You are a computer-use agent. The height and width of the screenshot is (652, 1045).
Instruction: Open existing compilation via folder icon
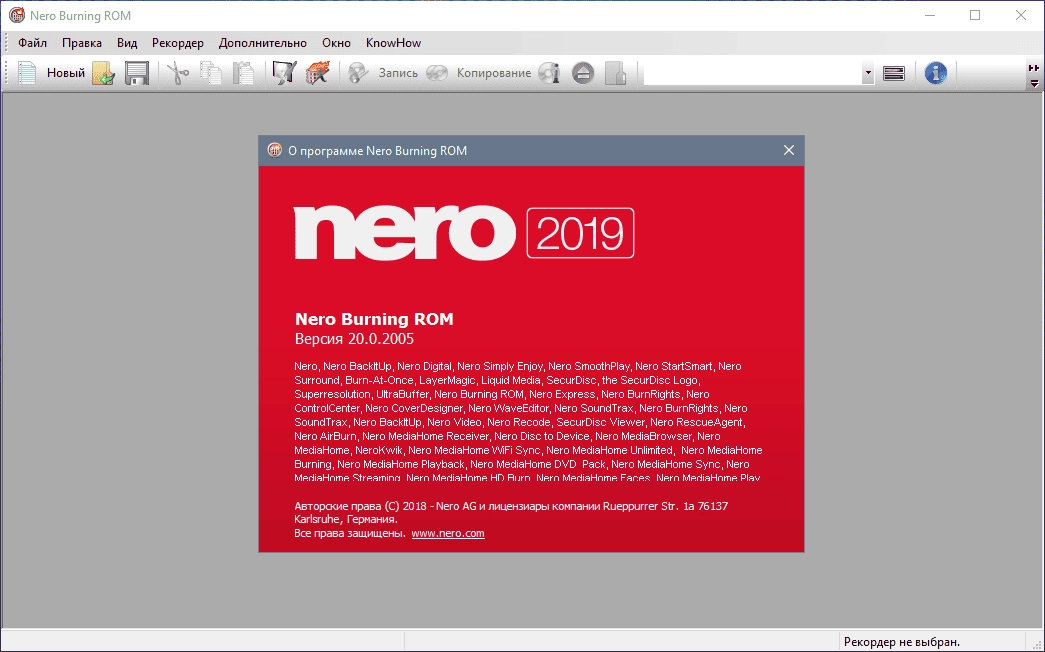point(103,73)
